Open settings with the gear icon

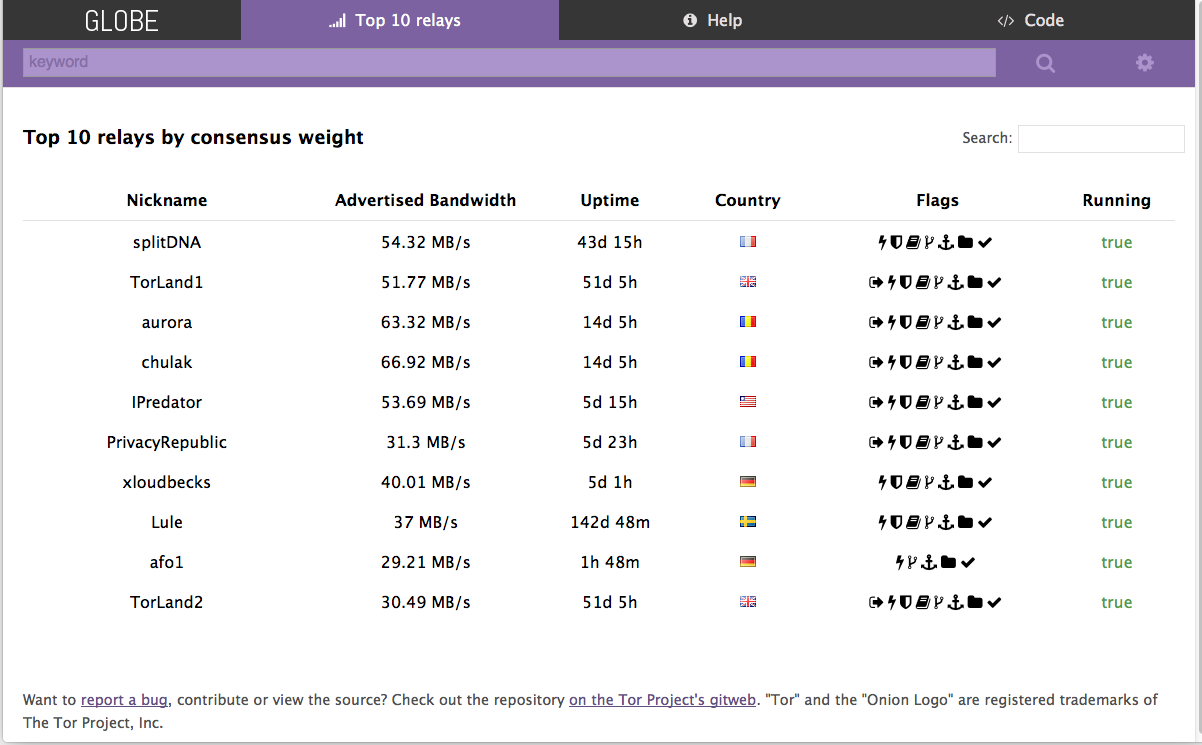coord(1144,63)
